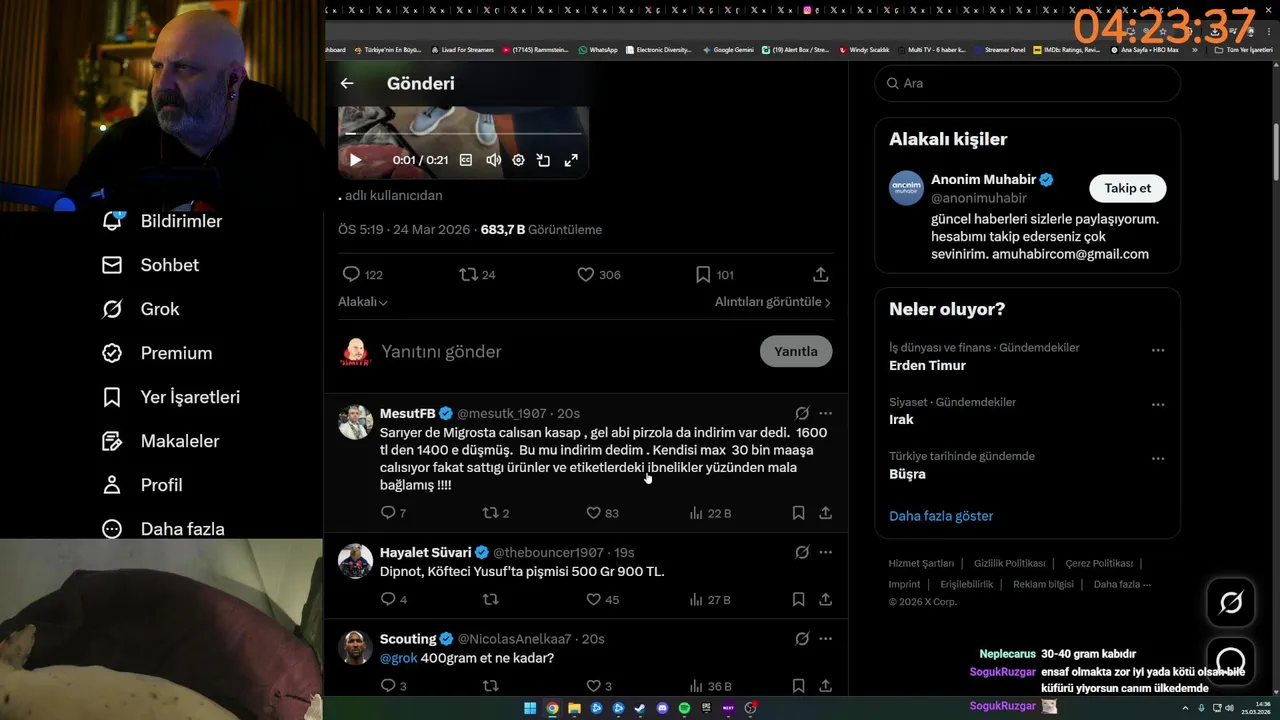1280x720 pixels.
Task: Open more options on Scouting's reply
Action: pyautogui.click(x=825, y=638)
